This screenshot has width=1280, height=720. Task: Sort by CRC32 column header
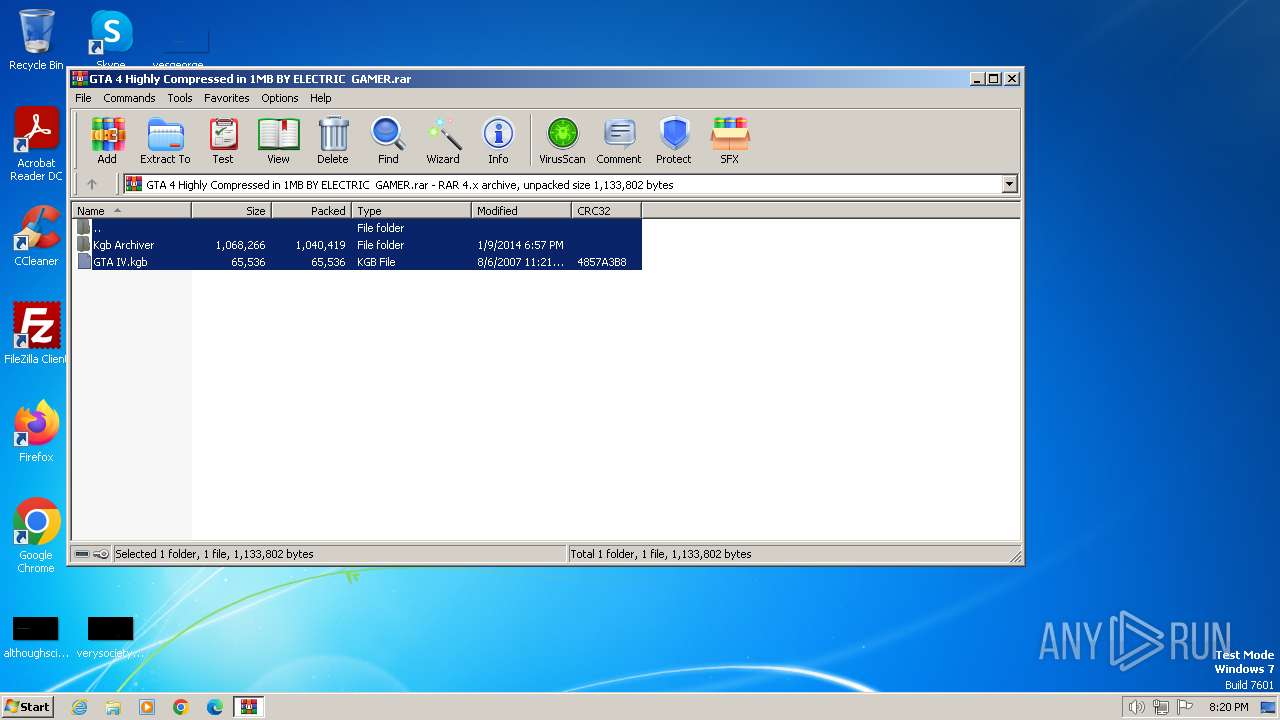[606, 210]
